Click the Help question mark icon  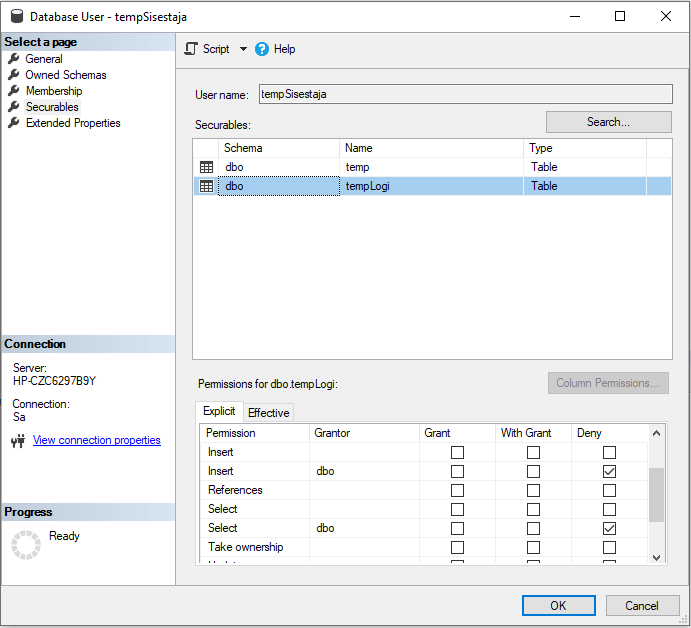[262, 49]
